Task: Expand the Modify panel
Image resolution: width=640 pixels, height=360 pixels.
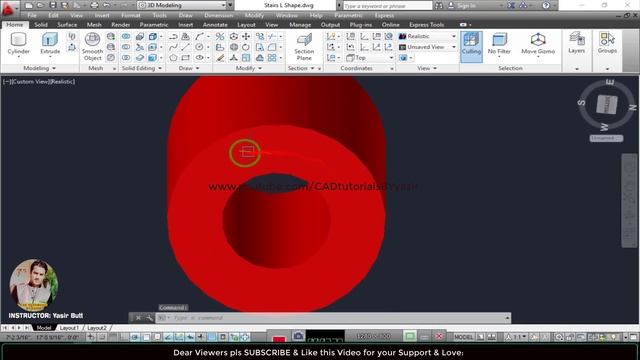Action: point(249,68)
